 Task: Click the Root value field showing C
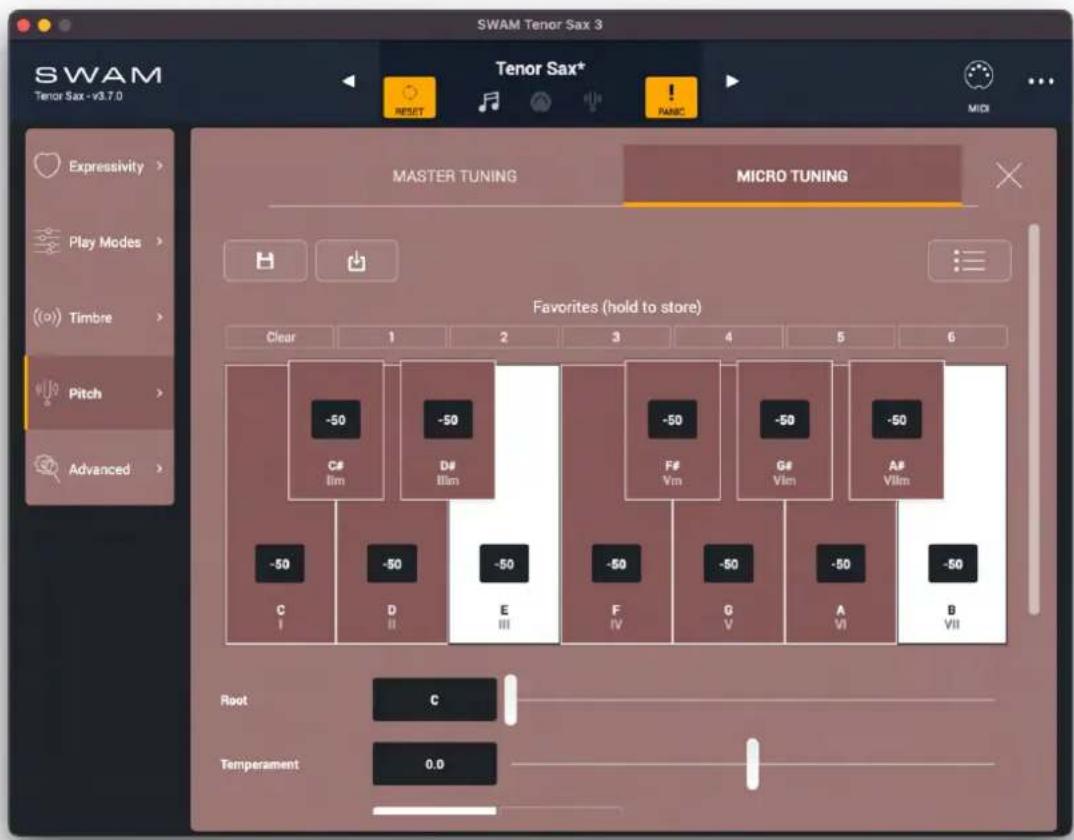coord(434,700)
